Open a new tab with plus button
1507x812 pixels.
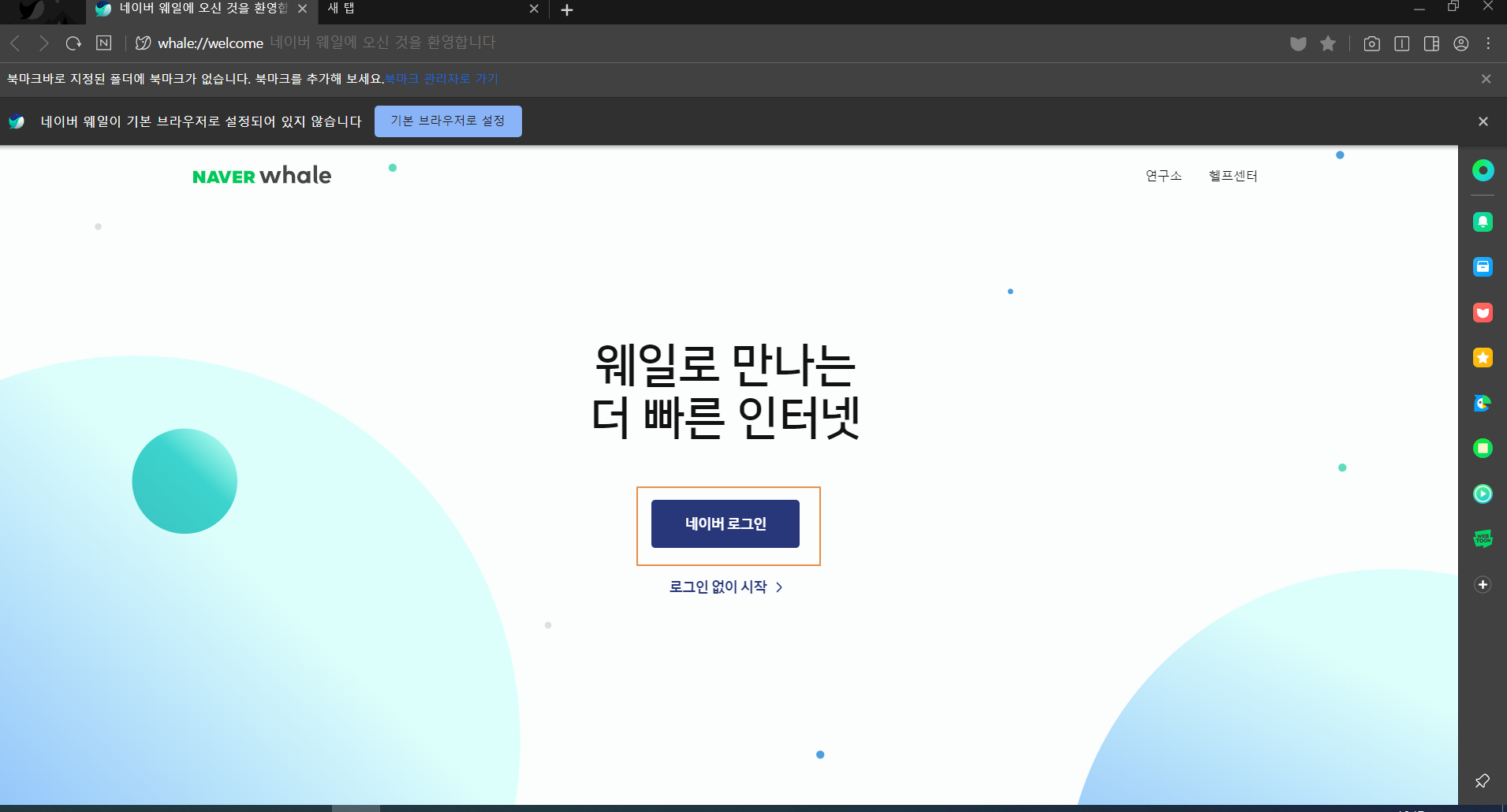coord(567,9)
